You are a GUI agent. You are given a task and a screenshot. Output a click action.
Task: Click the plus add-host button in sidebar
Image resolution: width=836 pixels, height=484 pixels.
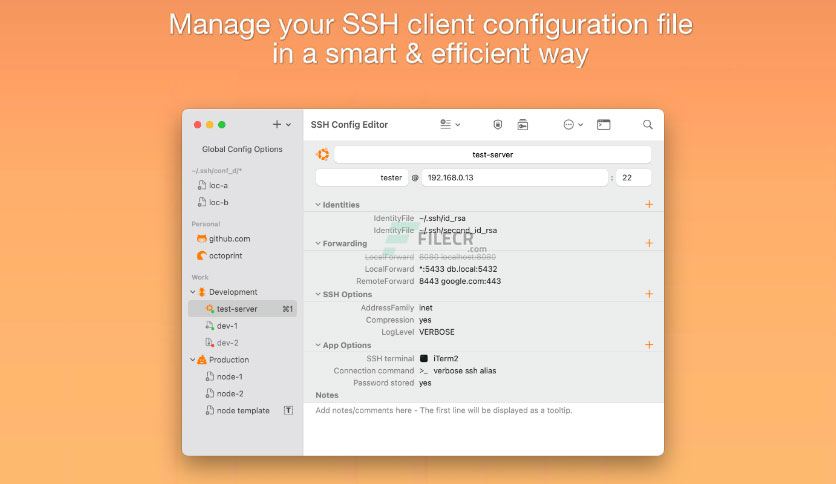[276, 124]
